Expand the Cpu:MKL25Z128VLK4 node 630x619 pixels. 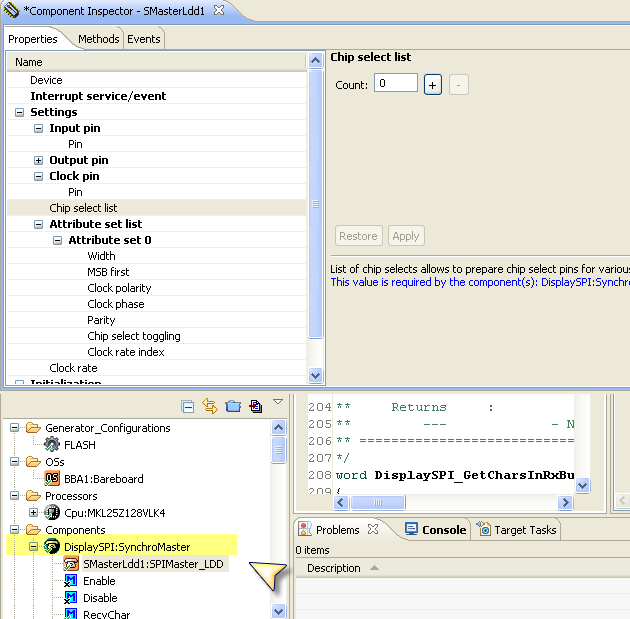[x=33, y=513]
